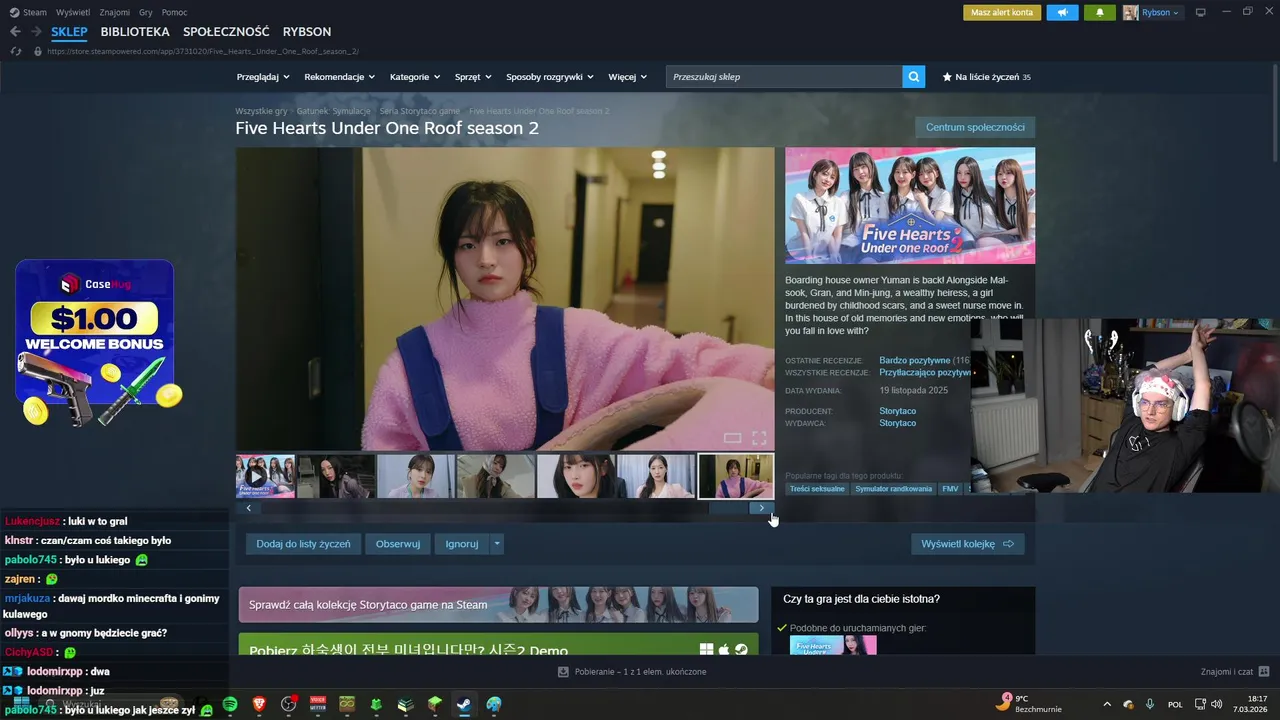This screenshot has width=1280, height=720.
Task: Open the Gry menu
Action: pyautogui.click(x=146, y=12)
